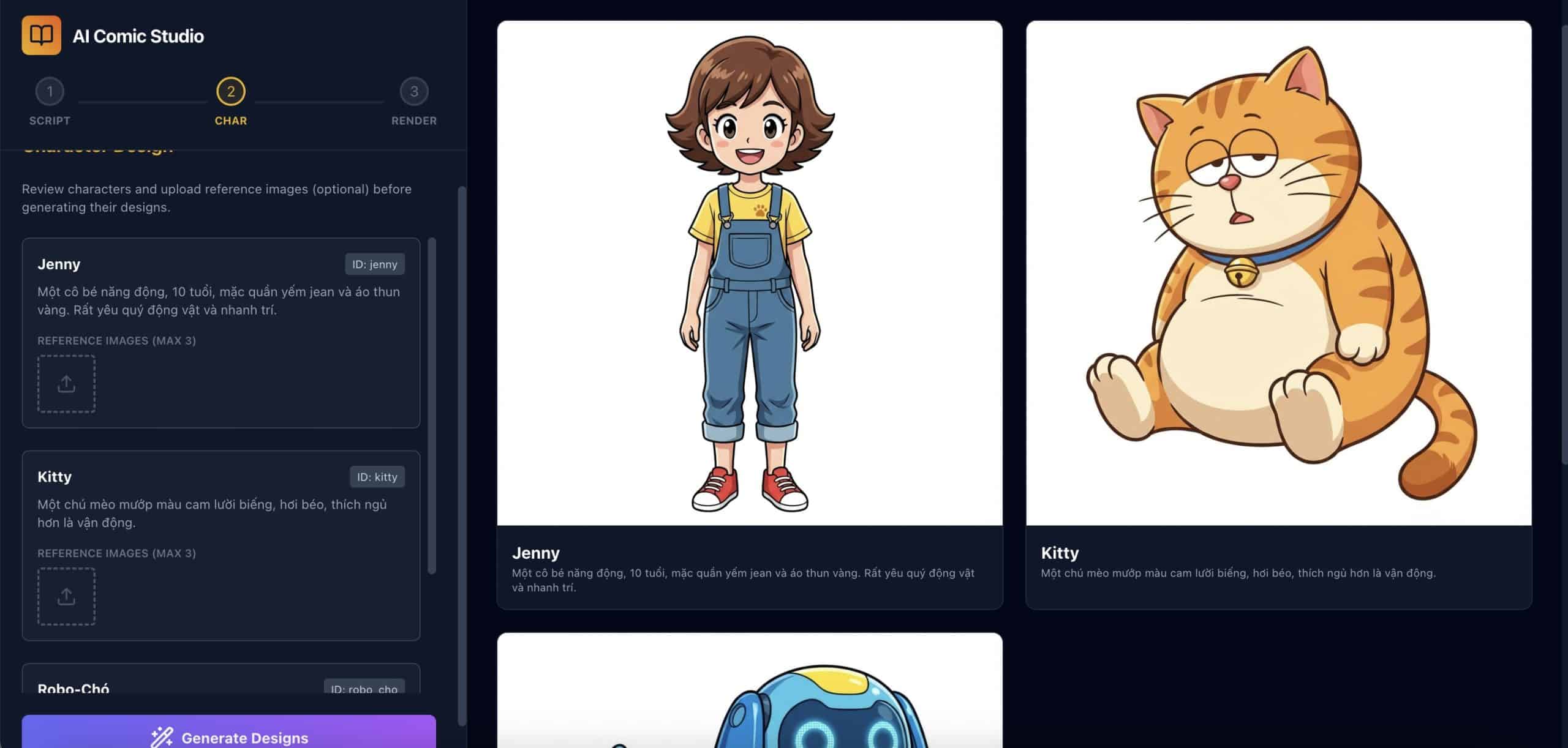Jump to step 3 Render
This screenshot has height=748, width=1568.
pyautogui.click(x=414, y=92)
